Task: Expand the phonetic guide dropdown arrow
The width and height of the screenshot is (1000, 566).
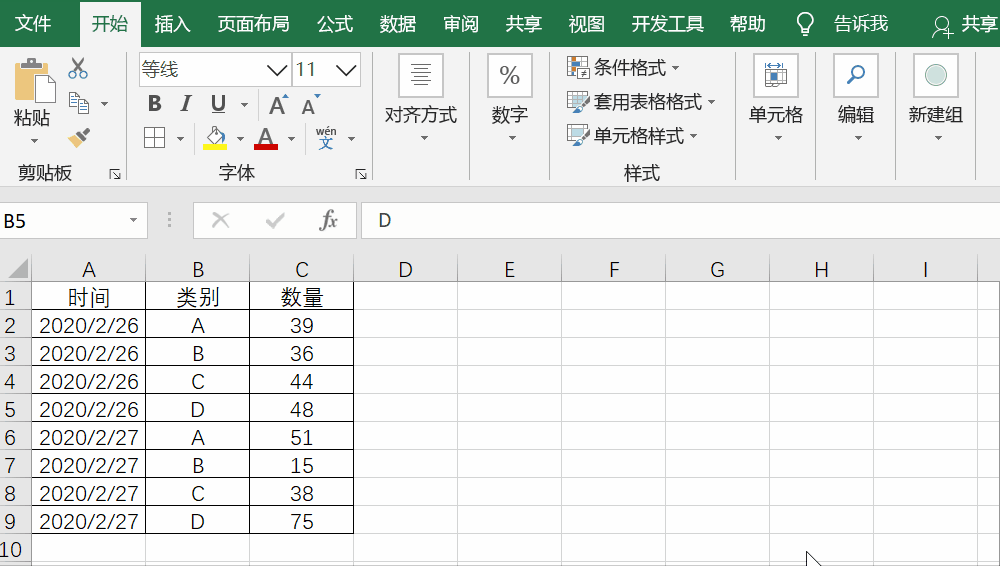Action: pos(351,138)
